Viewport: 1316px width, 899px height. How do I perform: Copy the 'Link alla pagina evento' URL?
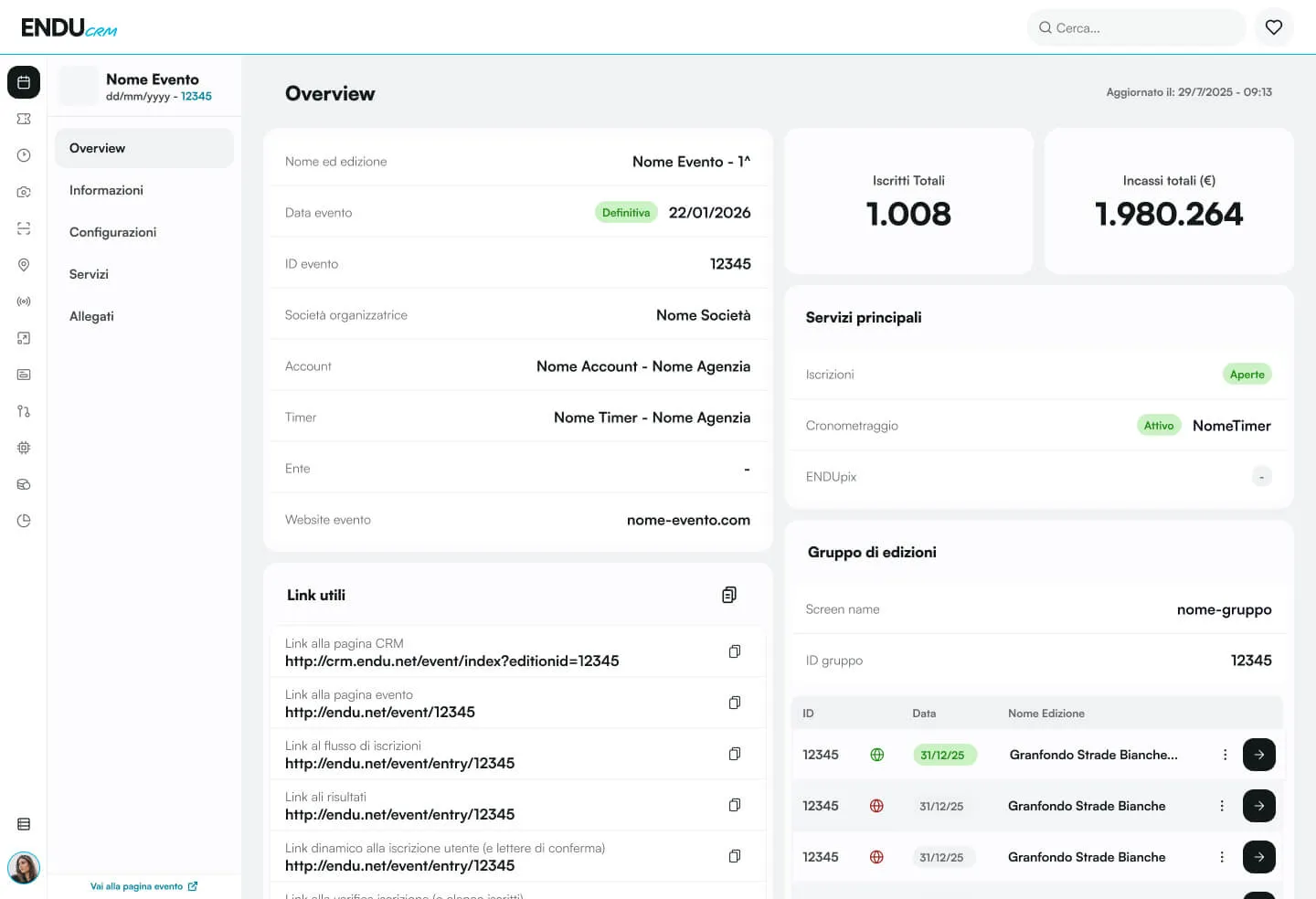click(734, 703)
